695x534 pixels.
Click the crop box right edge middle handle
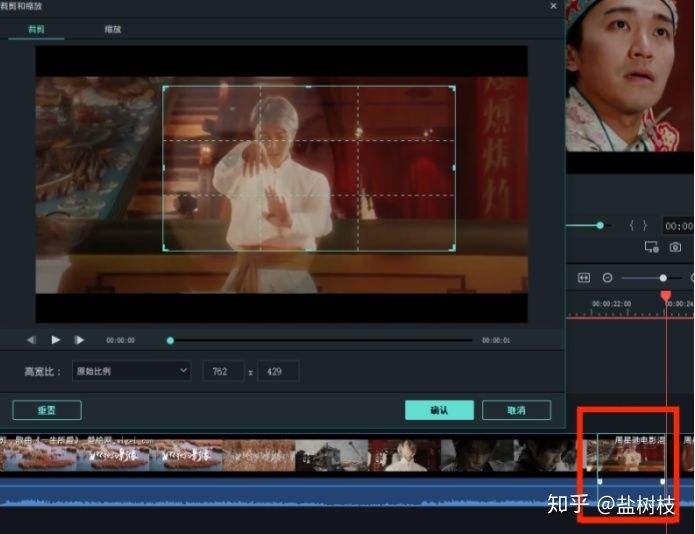[x=454, y=168]
